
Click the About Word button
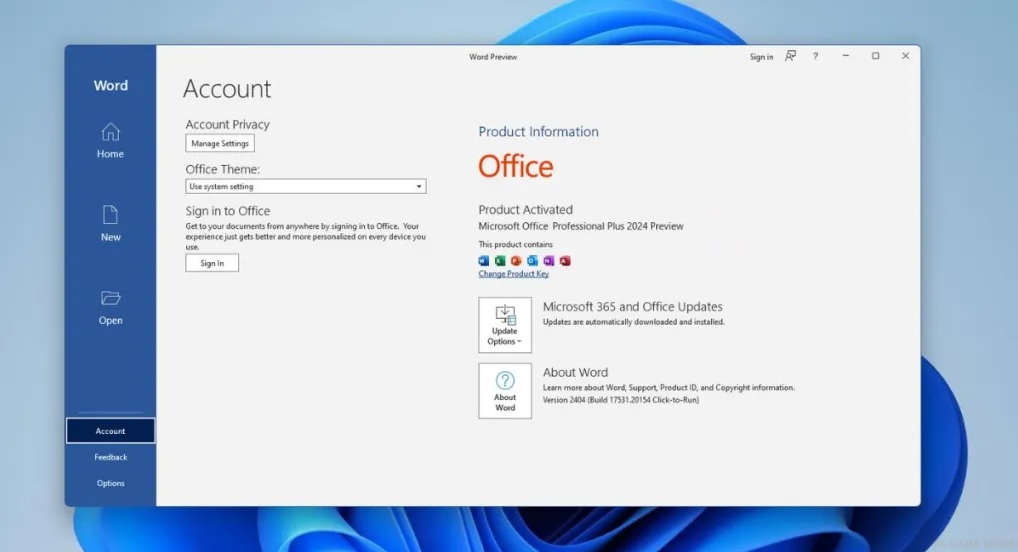point(505,391)
